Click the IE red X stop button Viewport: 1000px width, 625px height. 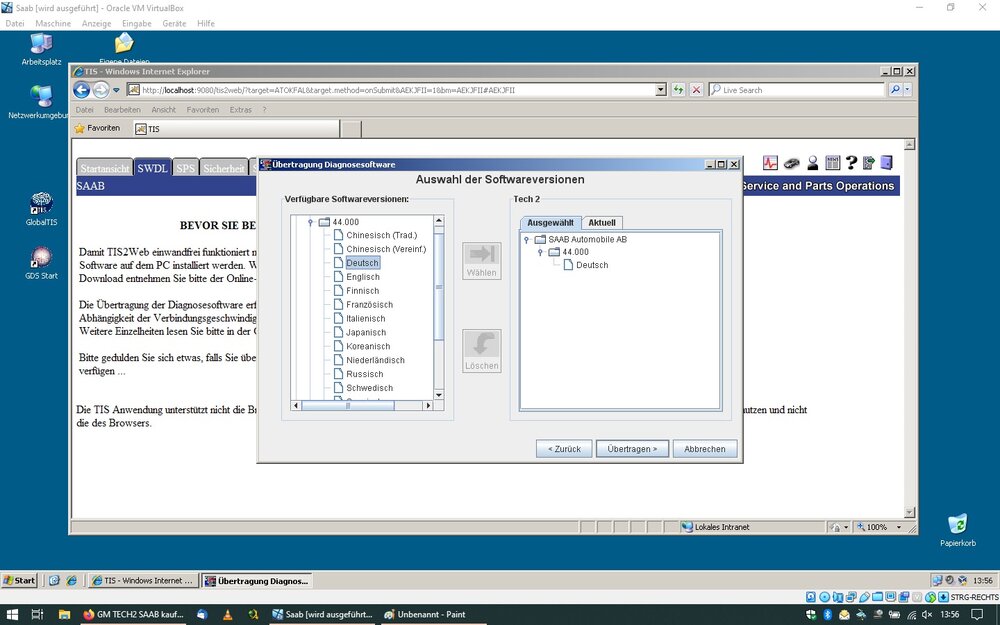click(696, 90)
